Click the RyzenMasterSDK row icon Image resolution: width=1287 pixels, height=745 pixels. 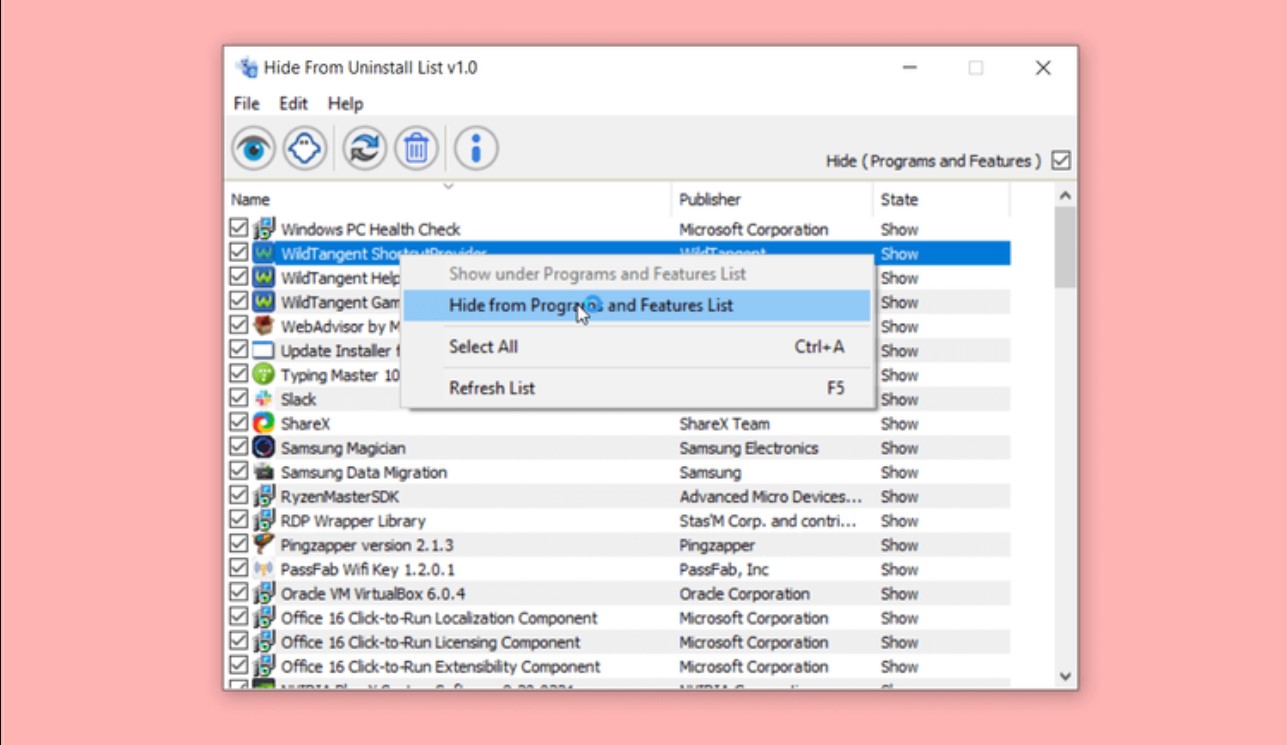coord(263,496)
